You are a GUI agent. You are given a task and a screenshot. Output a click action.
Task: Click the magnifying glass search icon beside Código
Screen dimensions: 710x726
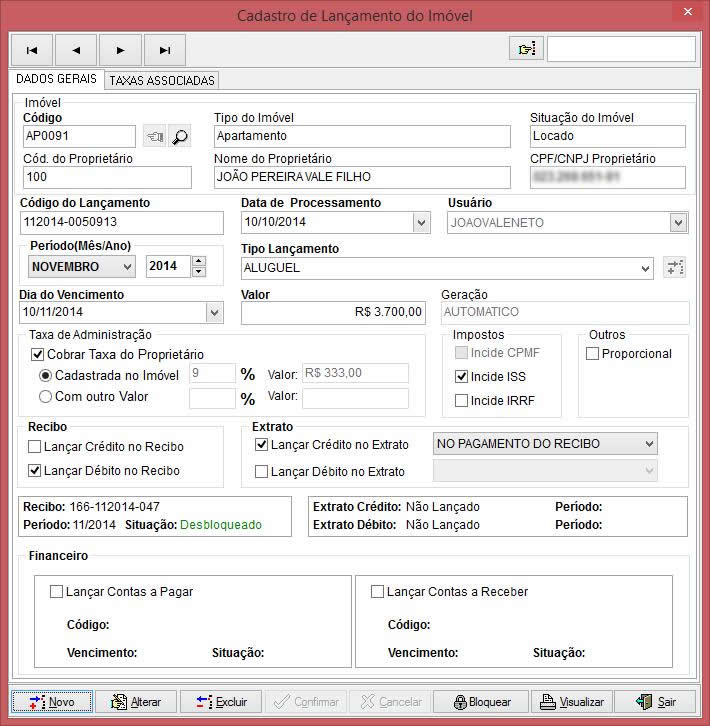(180, 137)
